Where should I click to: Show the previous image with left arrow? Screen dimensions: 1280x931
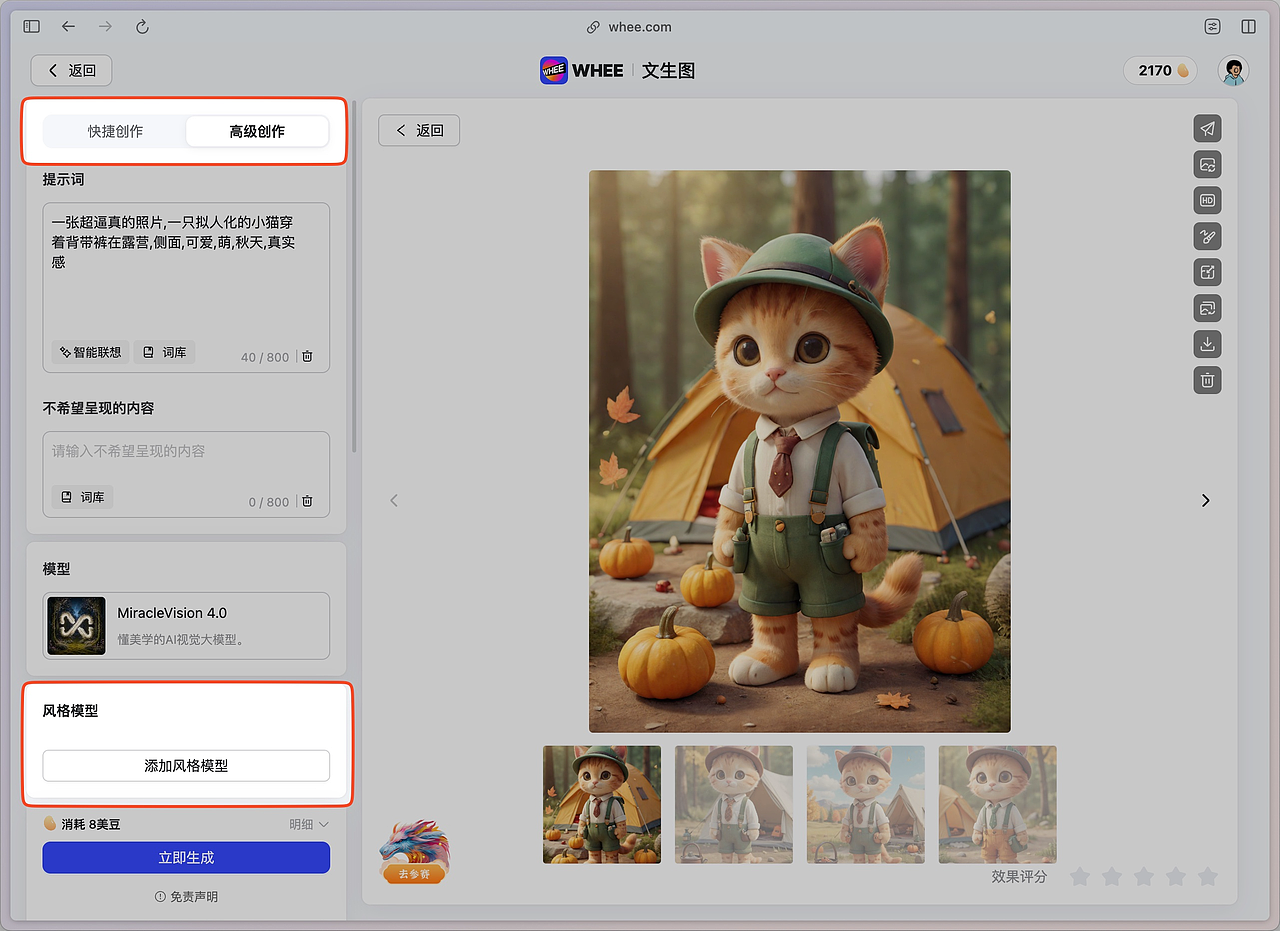394,500
